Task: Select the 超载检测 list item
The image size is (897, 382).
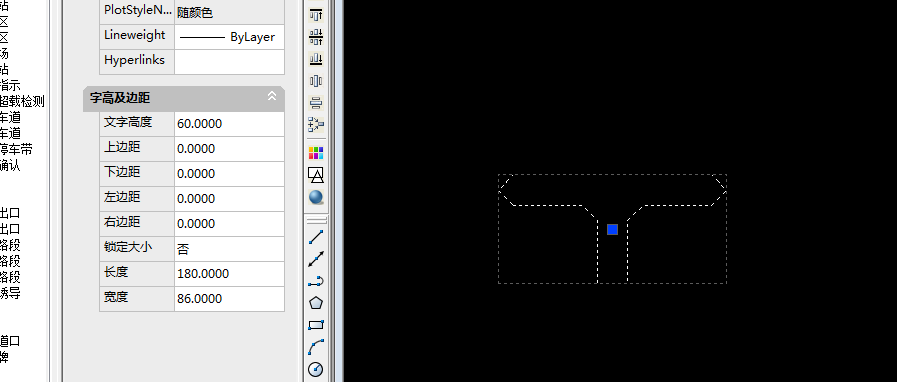Action: click(22, 101)
